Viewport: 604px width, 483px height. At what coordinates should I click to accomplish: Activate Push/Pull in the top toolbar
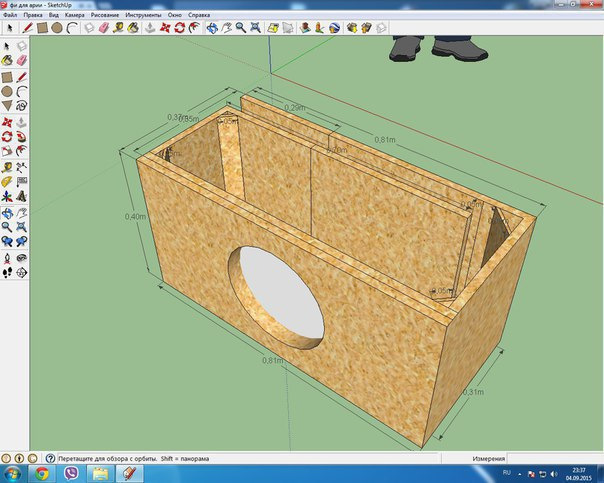(x=150, y=28)
